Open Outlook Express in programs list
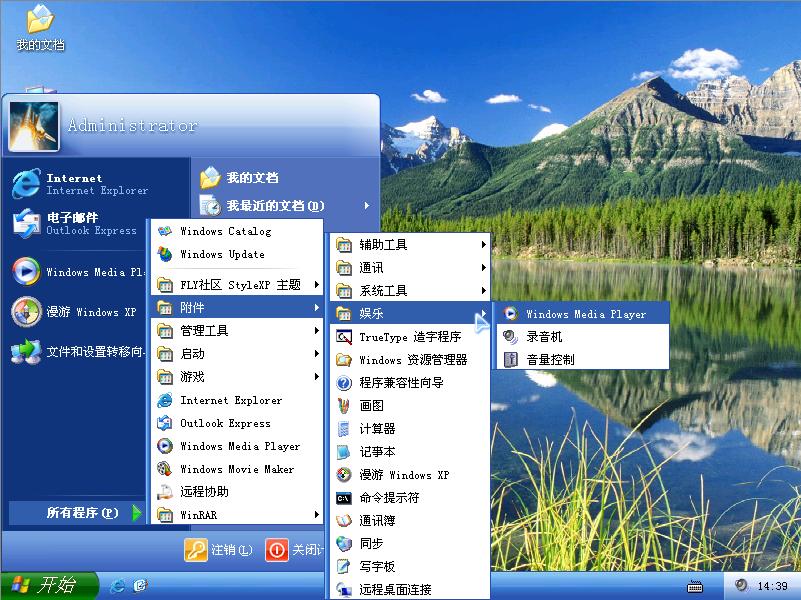The width and height of the screenshot is (801, 600). [237, 423]
